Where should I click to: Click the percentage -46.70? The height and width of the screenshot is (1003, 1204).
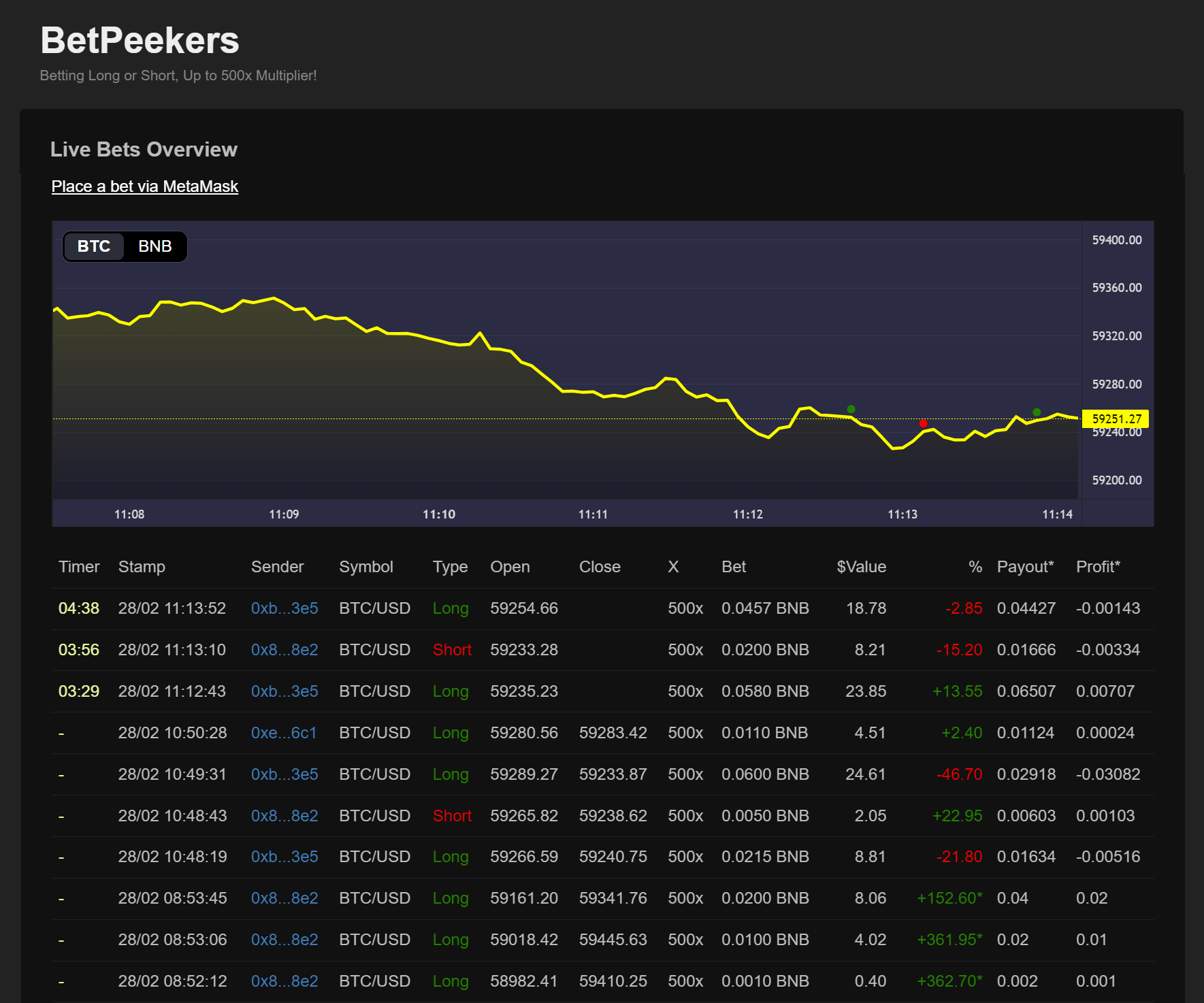click(959, 774)
